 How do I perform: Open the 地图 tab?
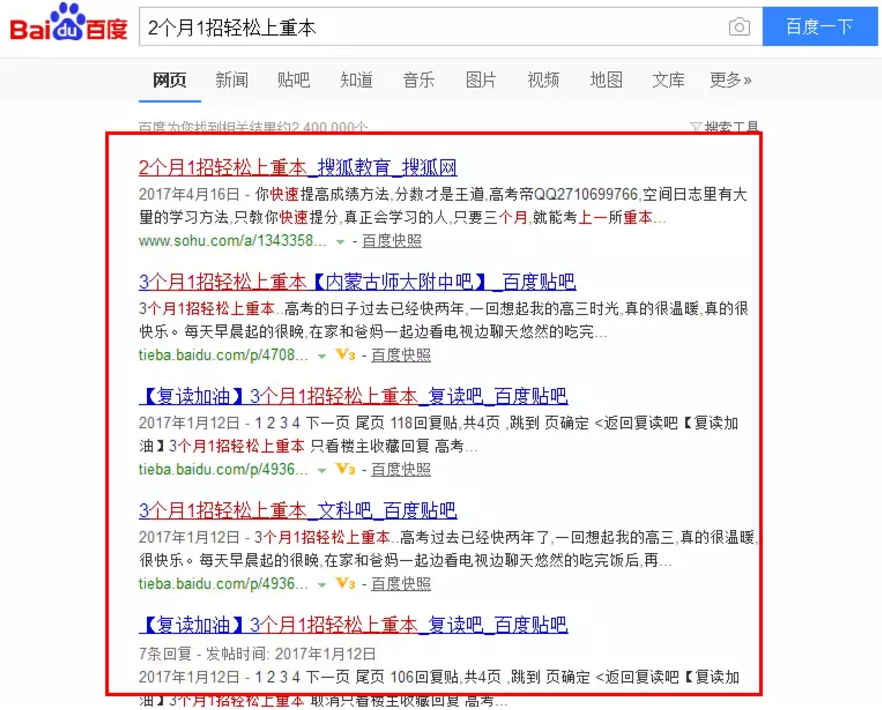pos(606,80)
